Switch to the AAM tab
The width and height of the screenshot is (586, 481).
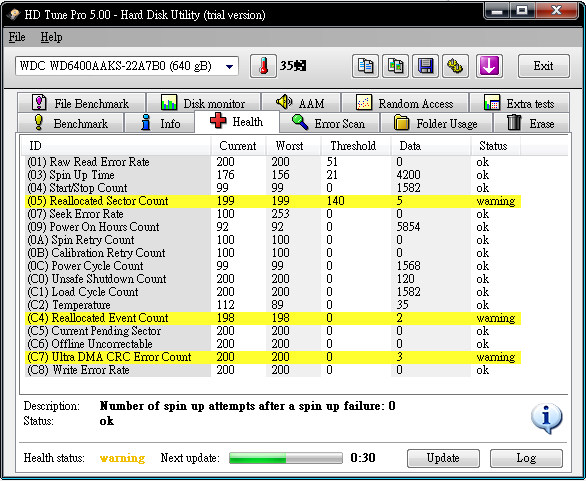pyautogui.click(x=301, y=103)
